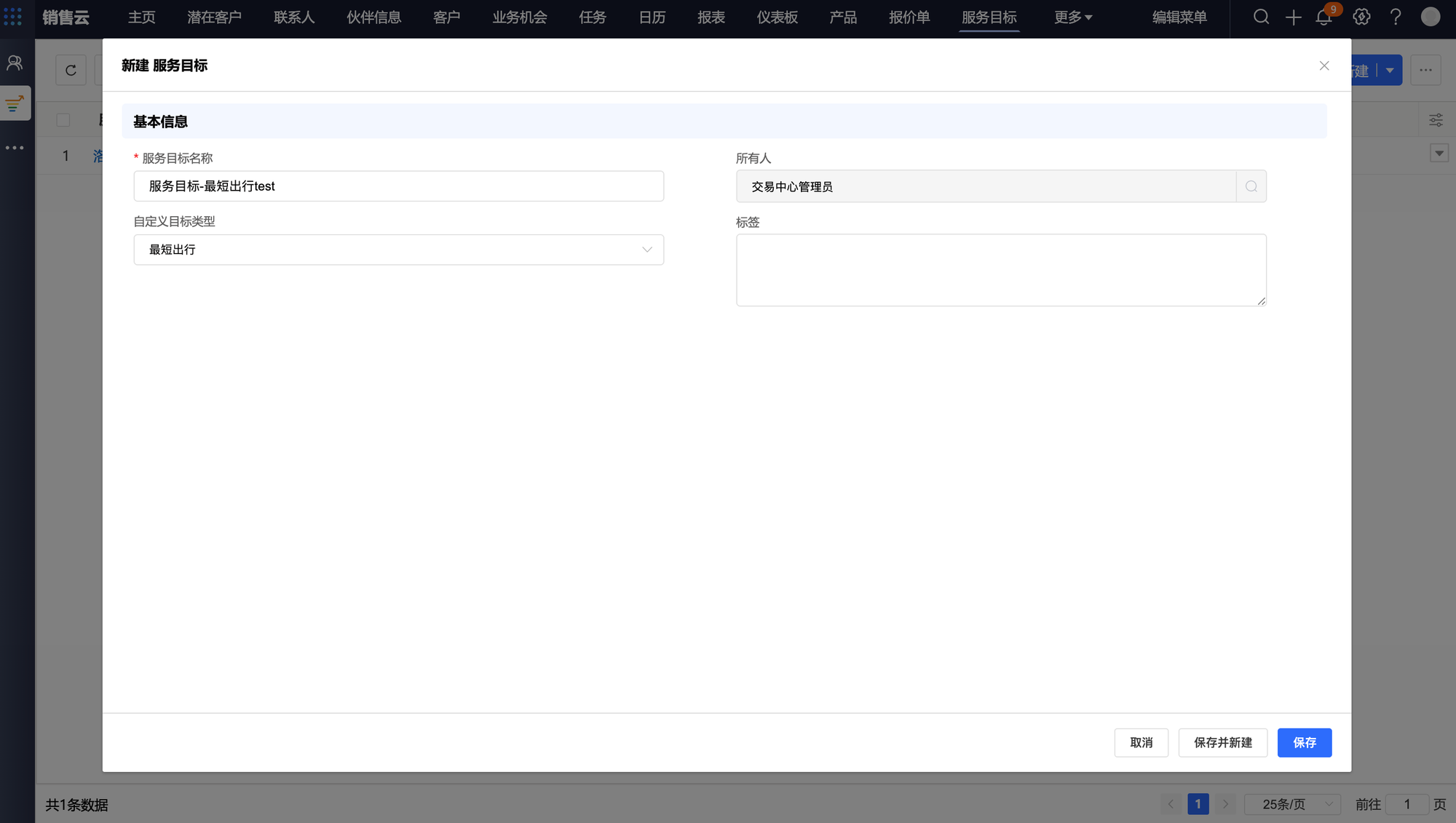Click 保存并新建 button
Screen dimensions: 1456x823
tap(1222, 742)
